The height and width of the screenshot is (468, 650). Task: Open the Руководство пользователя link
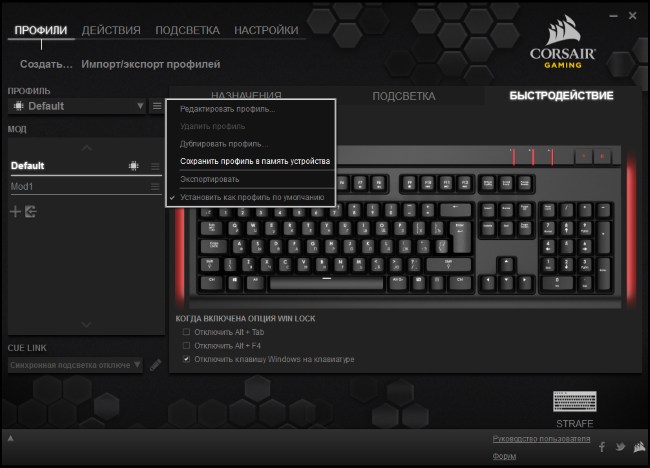(541, 439)
